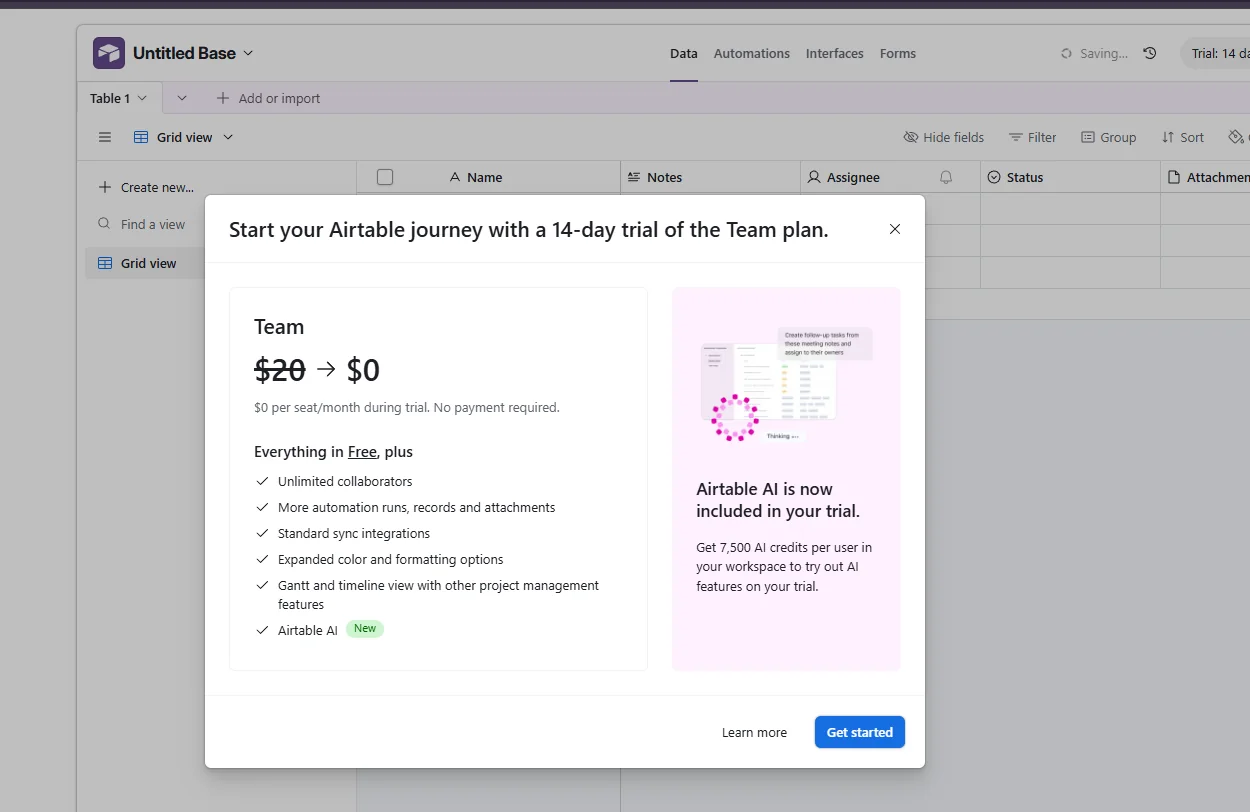Click 'Expanded color and formatting options' text
Viewport: 1250px width, 812px height.
(391, 559)
